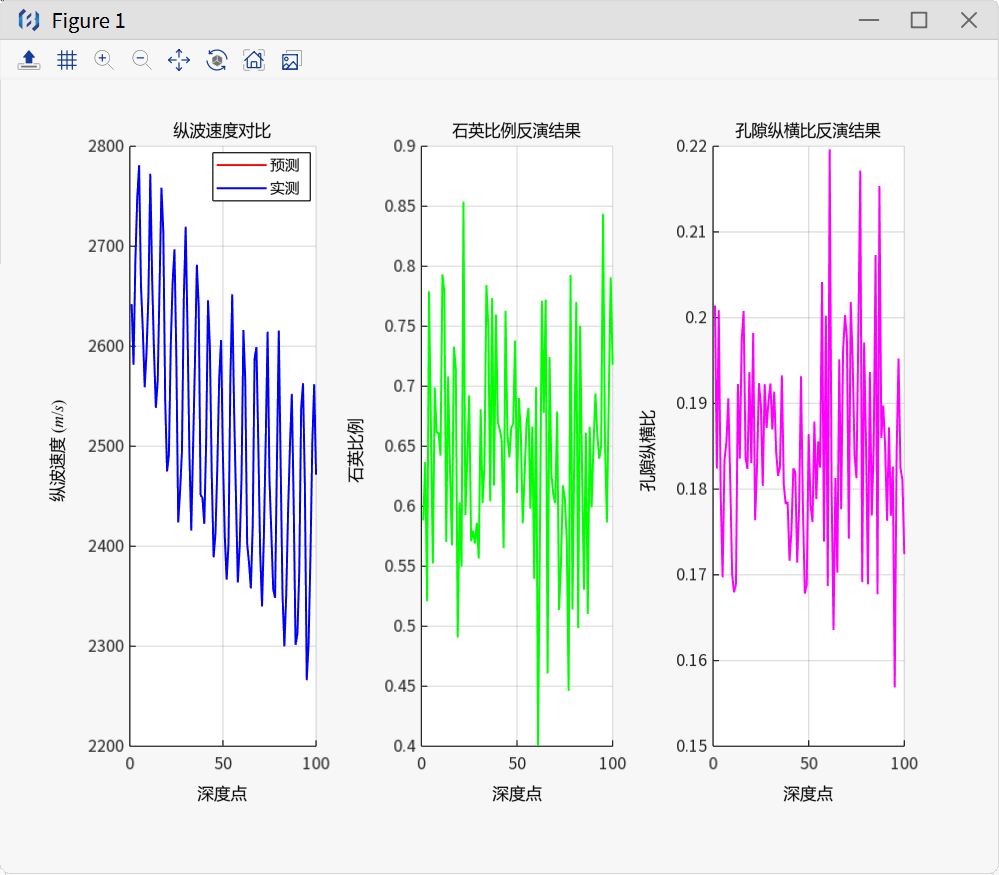
Task: Click 深度点 label under the middle plot
Action: (x=517, y=793)
